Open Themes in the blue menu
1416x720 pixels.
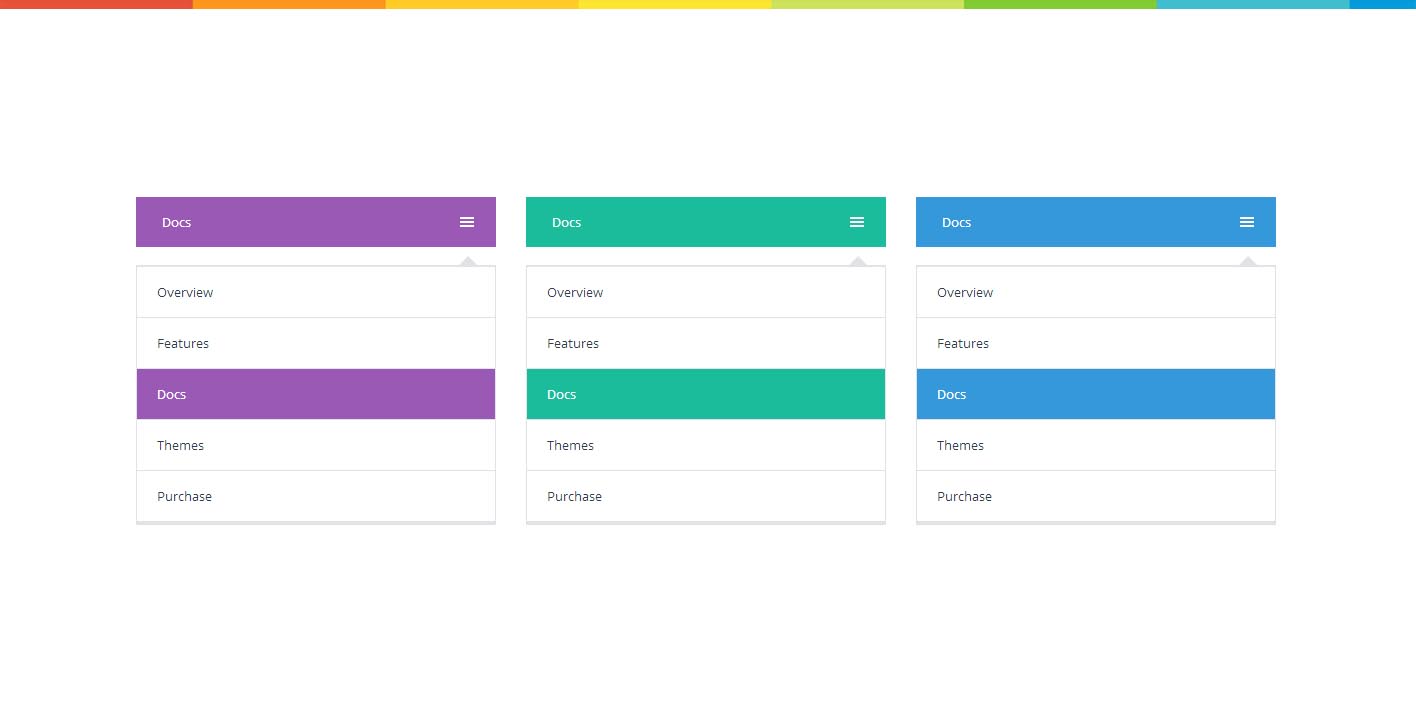tap(1096, 445)
